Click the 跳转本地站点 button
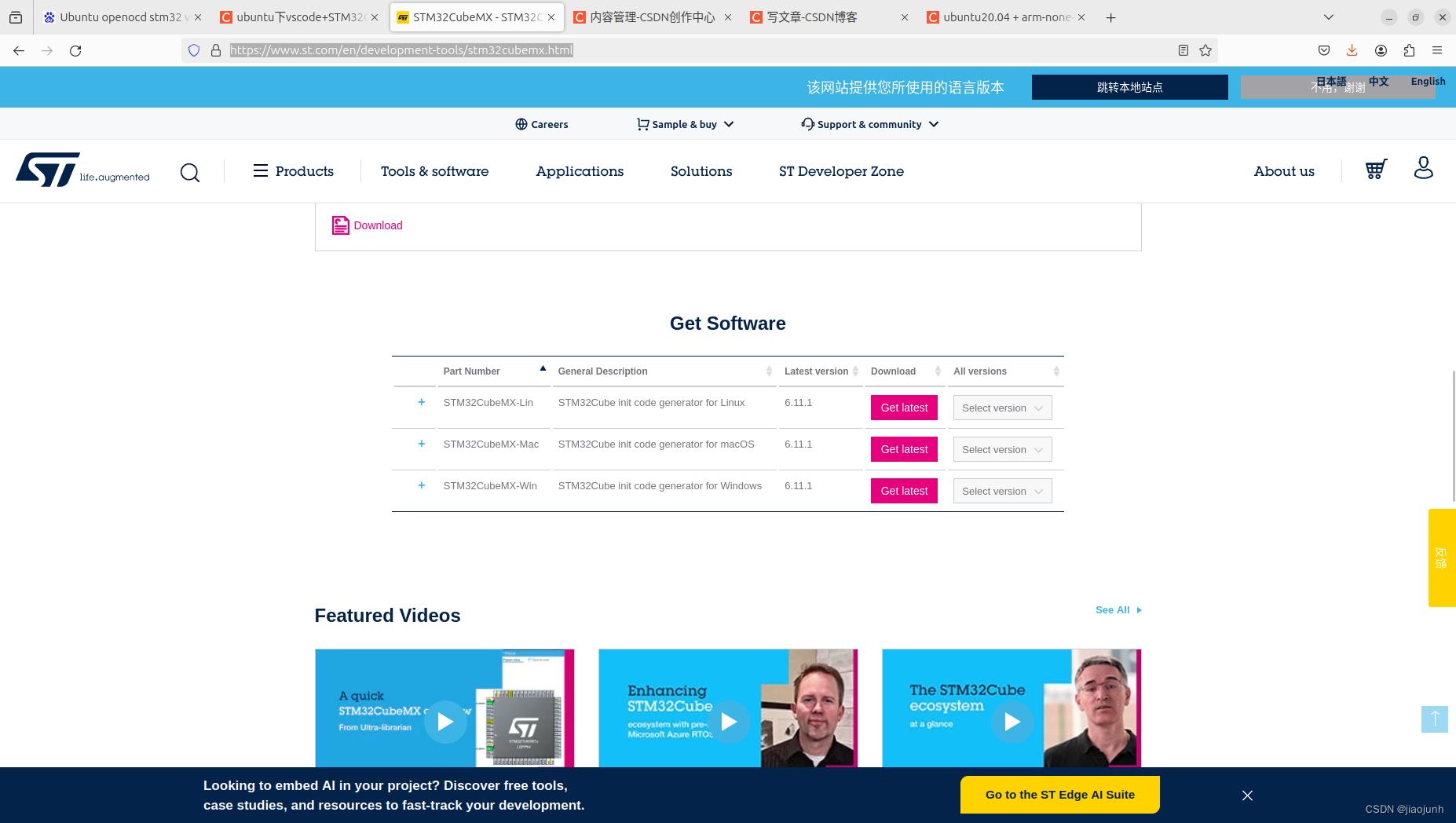Viewport: 1456px width, 823px height. pyautogui.click(x=1129, y=87)
